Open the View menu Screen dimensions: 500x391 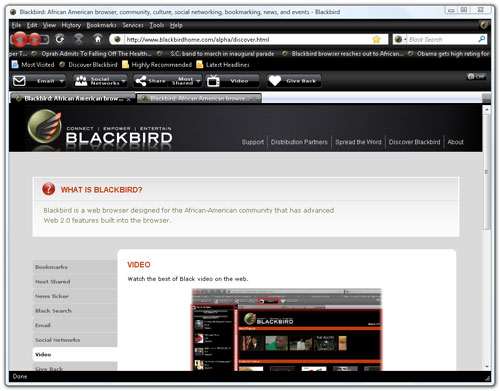(49, 25)
